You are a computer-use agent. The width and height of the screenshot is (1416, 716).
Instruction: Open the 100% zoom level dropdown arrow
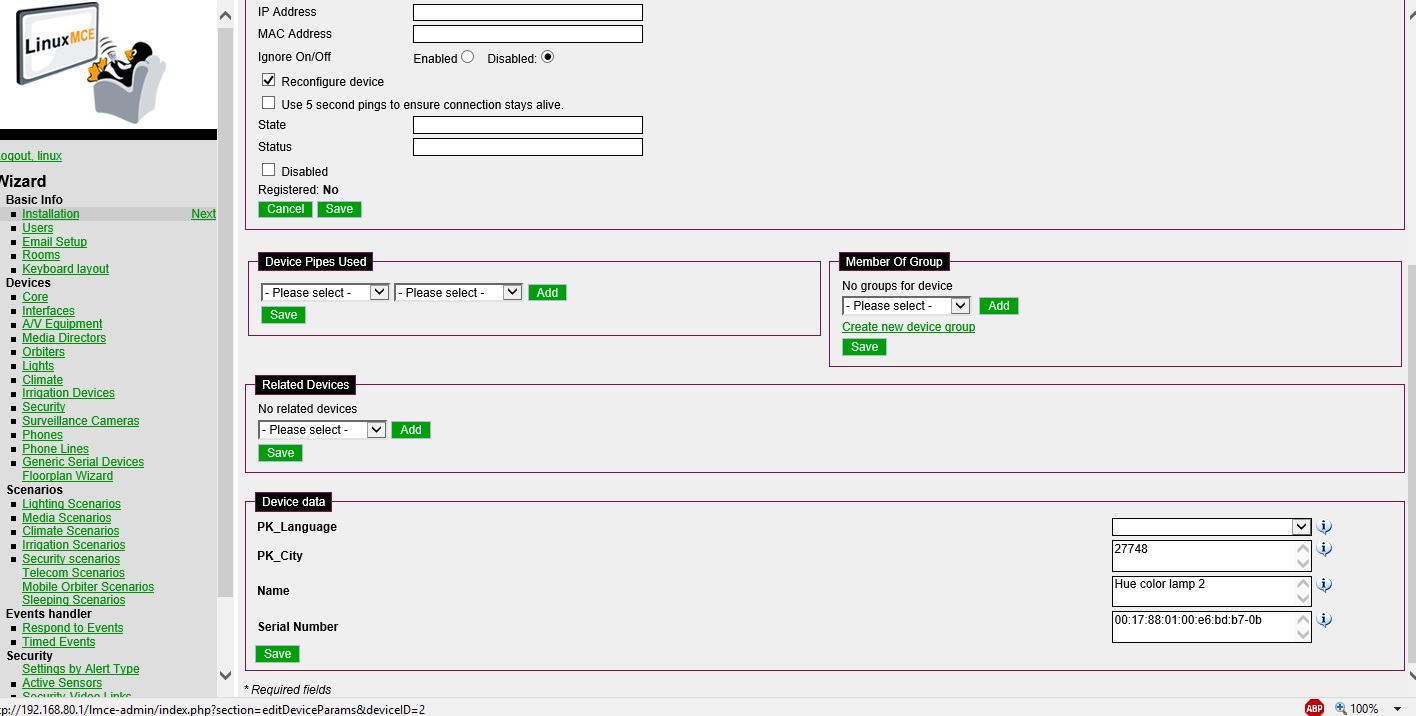1399,709
